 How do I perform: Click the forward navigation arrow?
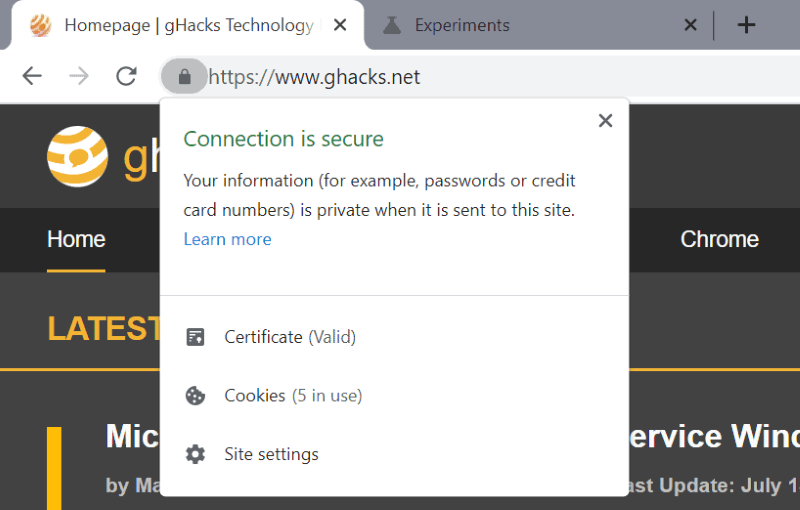79,76
